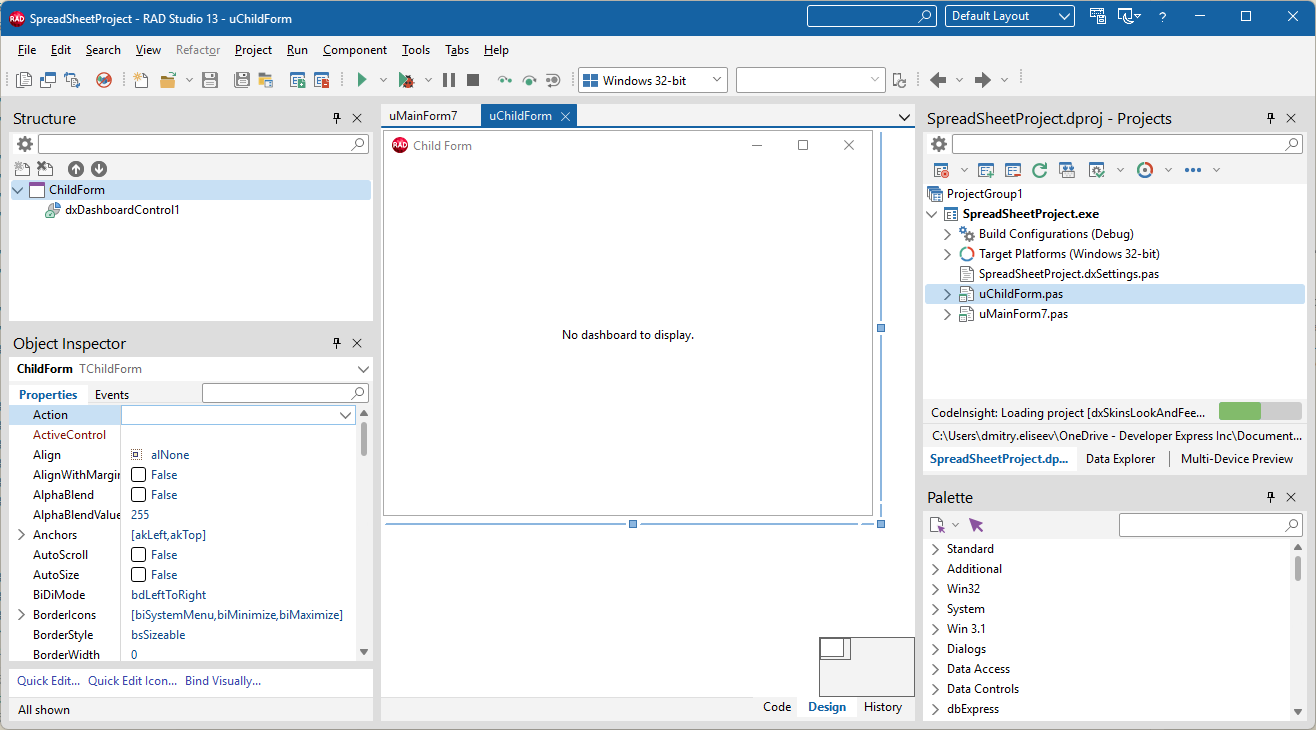The height and width of the screenshot is (730, 1316).
Task: Click the purple arrow selector icon in Palette
Action: [977, 525]
